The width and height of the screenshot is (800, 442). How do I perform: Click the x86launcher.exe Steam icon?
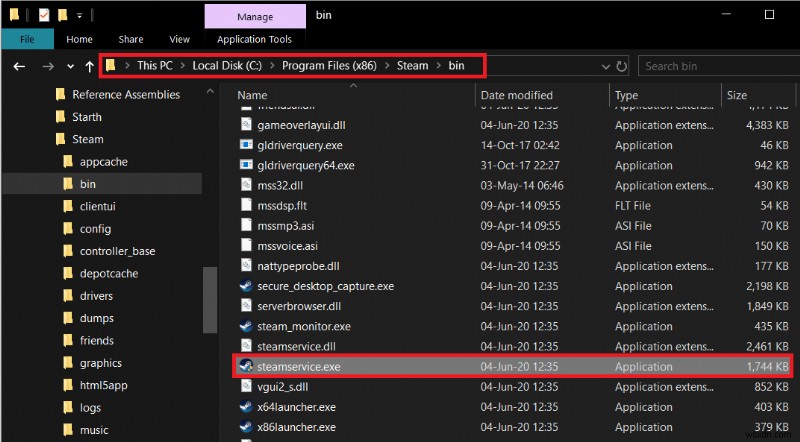pyautogui.click(x=246, y=426)
